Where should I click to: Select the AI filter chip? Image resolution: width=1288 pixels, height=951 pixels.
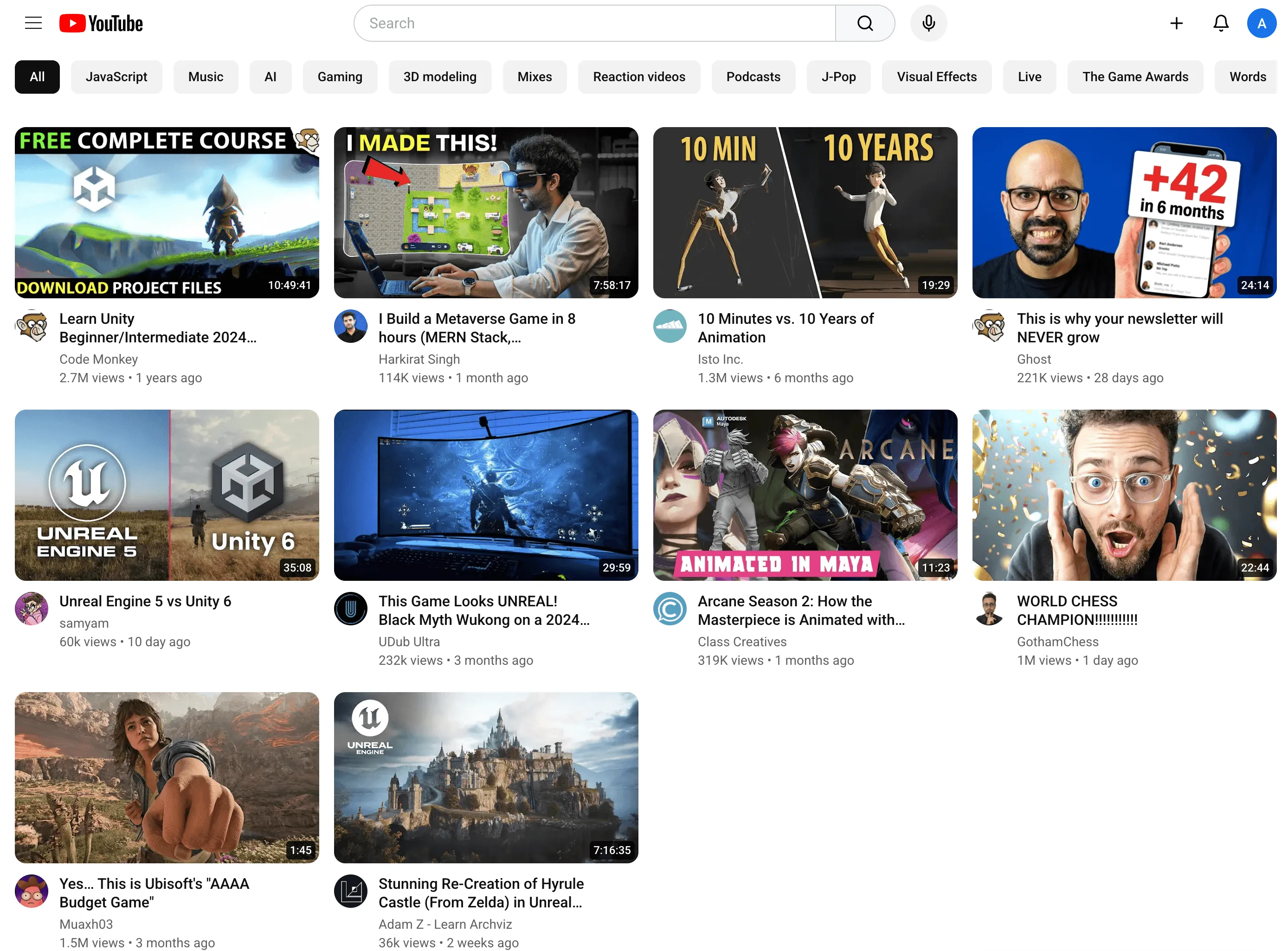pyautogui.click(x=270, y=77)
